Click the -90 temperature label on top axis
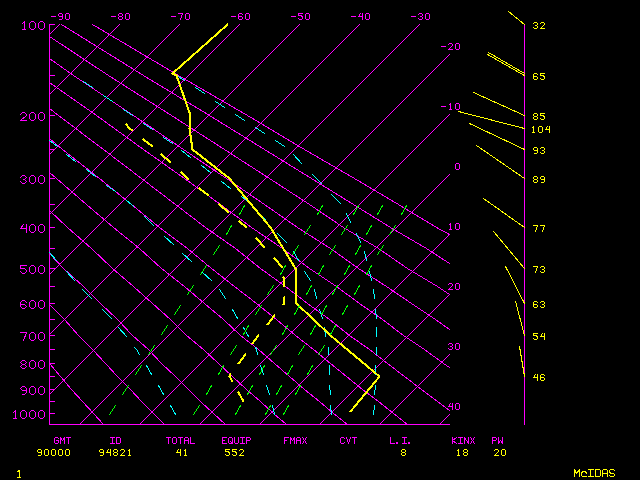Image resolution: width=640 pixels, height=480 pixels. [x=60, y=16]
